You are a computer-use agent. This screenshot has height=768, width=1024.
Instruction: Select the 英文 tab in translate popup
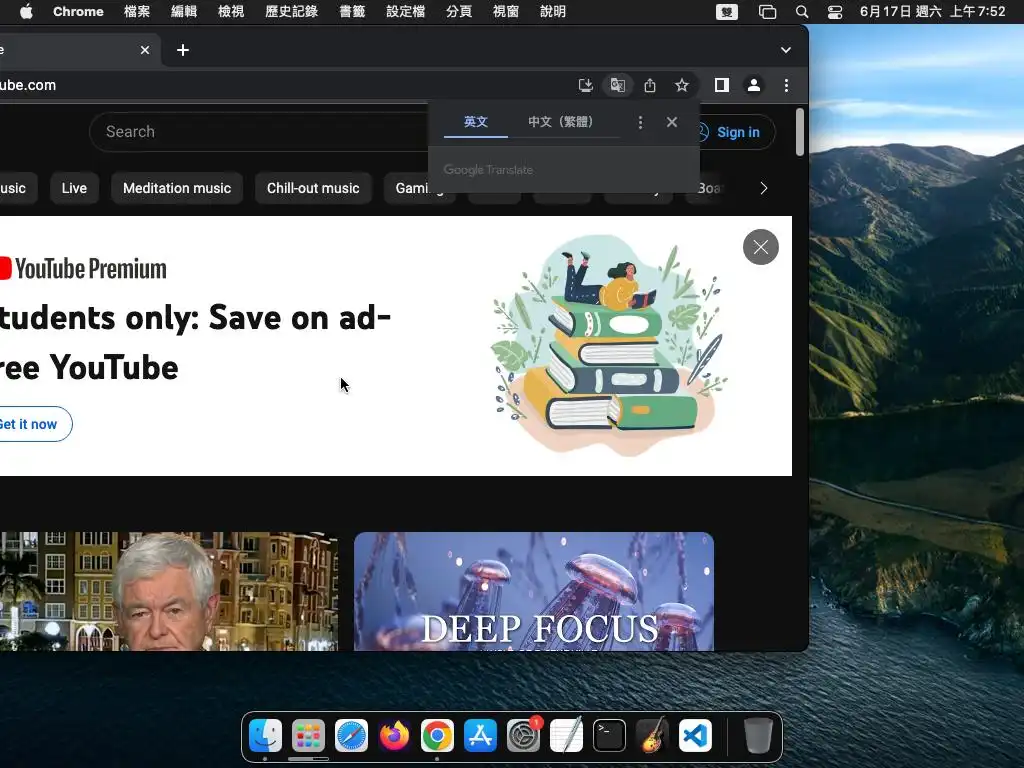[475, 122]
